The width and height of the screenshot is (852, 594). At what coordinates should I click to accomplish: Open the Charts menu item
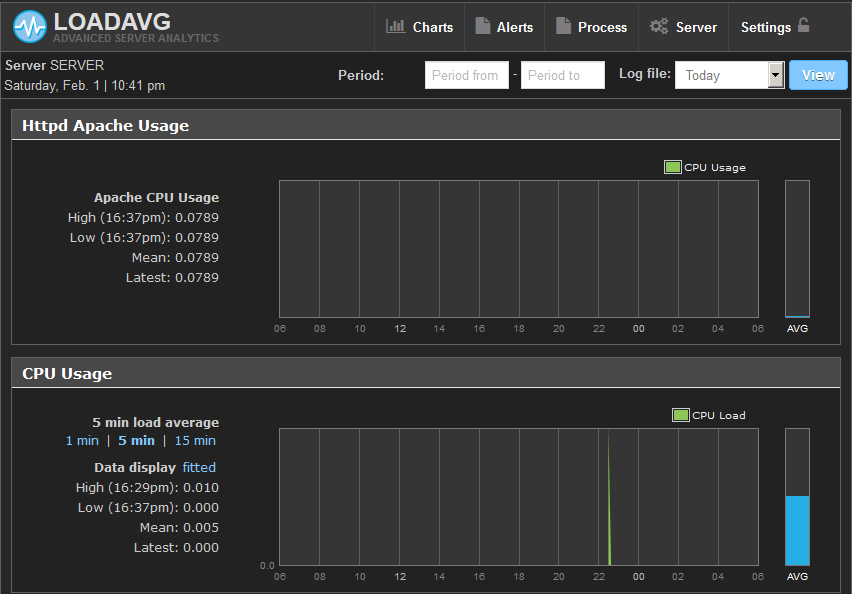(x=432, y=27)
